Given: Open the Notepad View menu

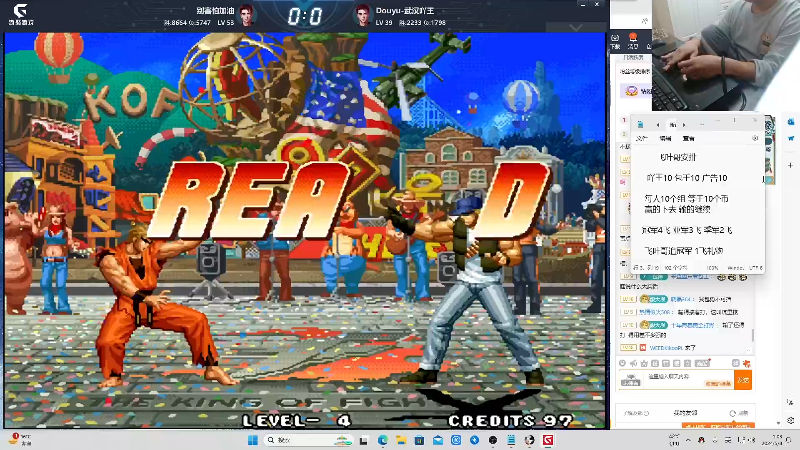Looking at the screenshot, I should coord(689,138).
